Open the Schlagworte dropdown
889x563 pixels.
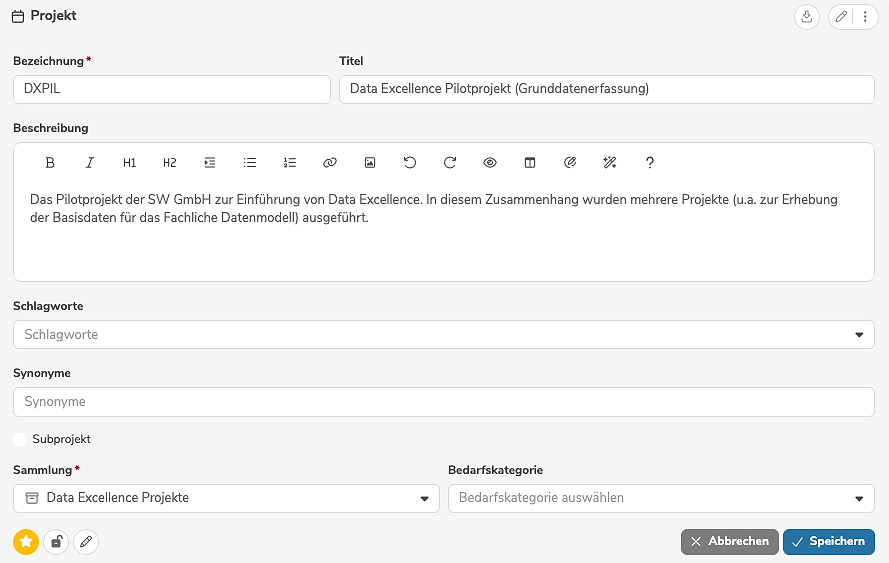pyautogui.click(x=858, y=335)
